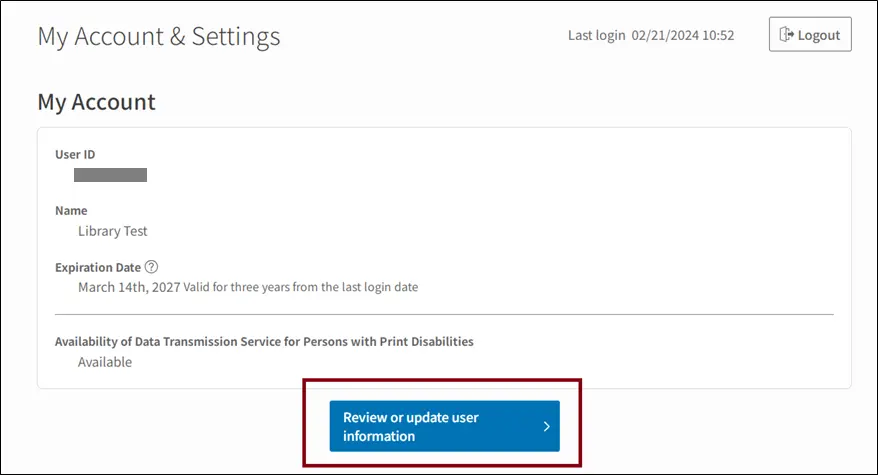Image resolution: width=878 pixels, height=475 pixels.
Task: Click the Expiration Date label
Action: pos(97,268)
